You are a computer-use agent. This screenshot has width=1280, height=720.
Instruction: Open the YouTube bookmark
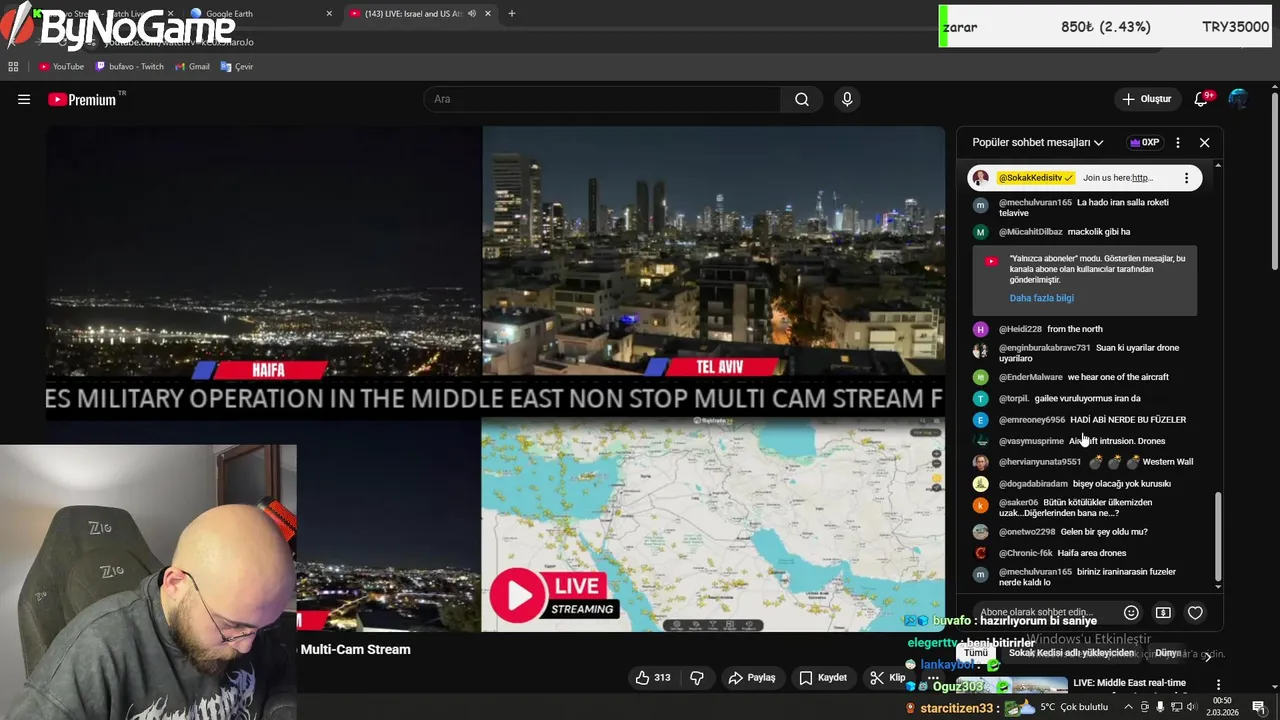click(x=61, y=67)
